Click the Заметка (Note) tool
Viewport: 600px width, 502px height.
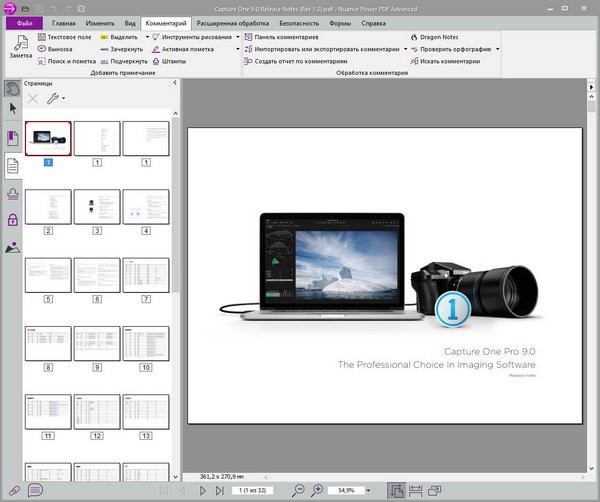(19, 47)
